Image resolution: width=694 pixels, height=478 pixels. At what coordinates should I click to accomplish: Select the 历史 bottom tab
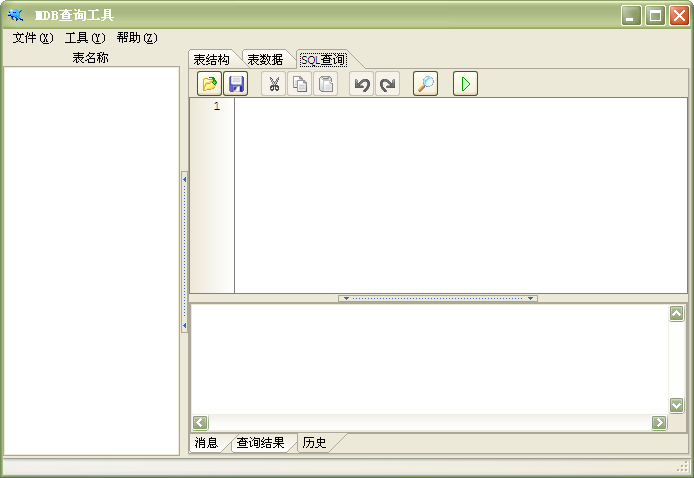click(x=314, y=443)
